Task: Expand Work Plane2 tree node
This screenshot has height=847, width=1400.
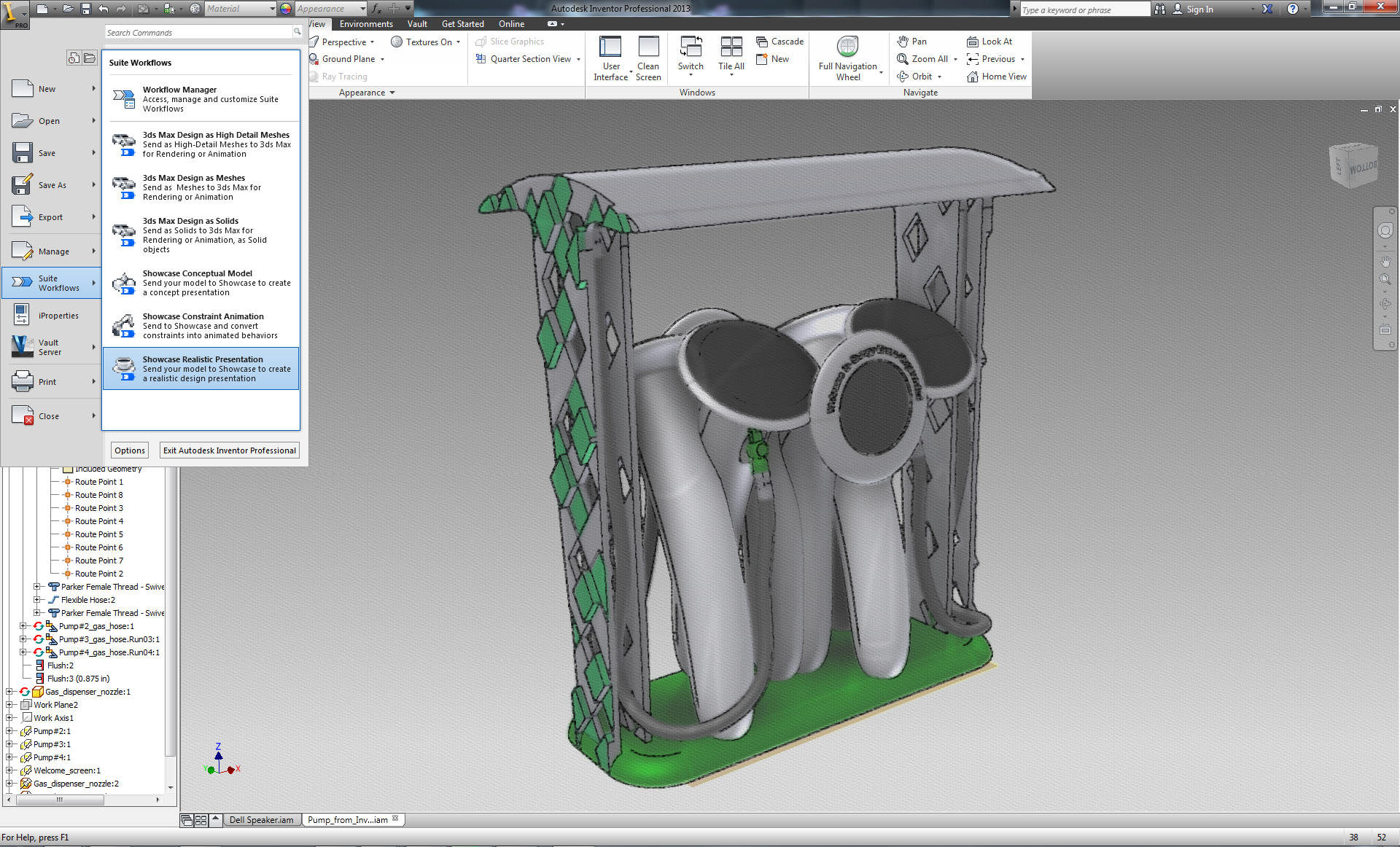Action: (x=9, y=705)
